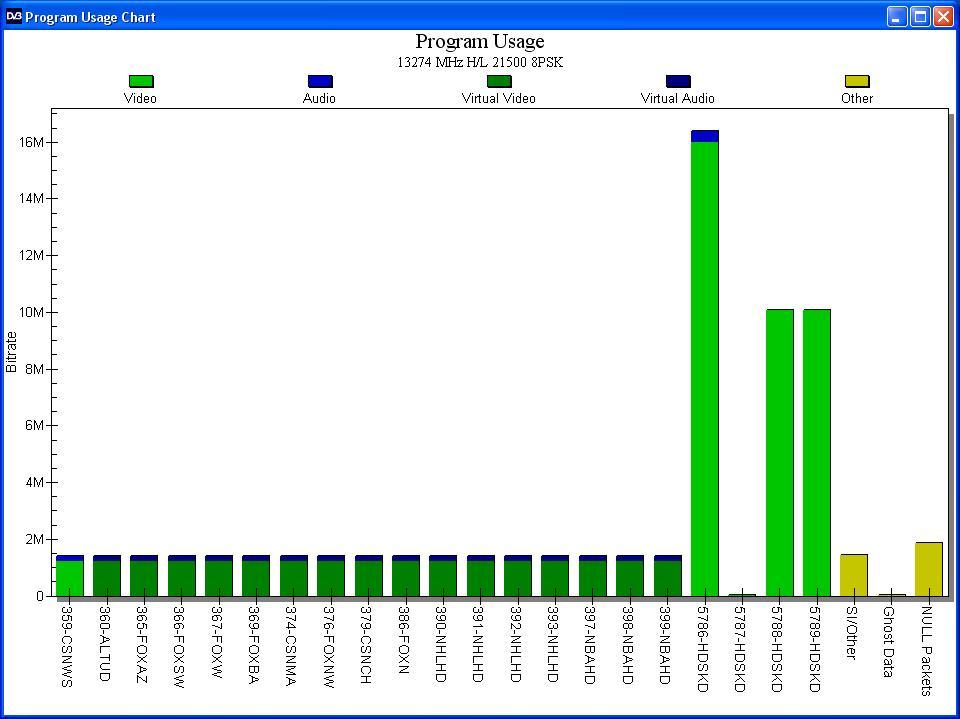Click the Bitrate axis label
960x719 pixels.
coord(11,352)
